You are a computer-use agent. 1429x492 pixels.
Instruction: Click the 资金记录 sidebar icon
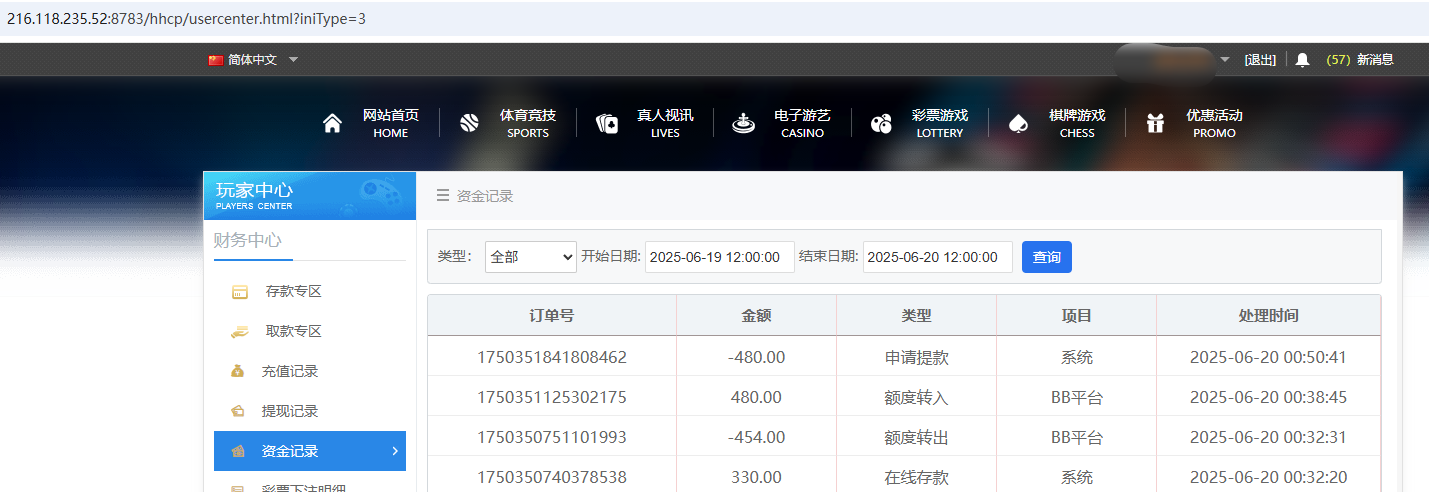click(238, 451)
